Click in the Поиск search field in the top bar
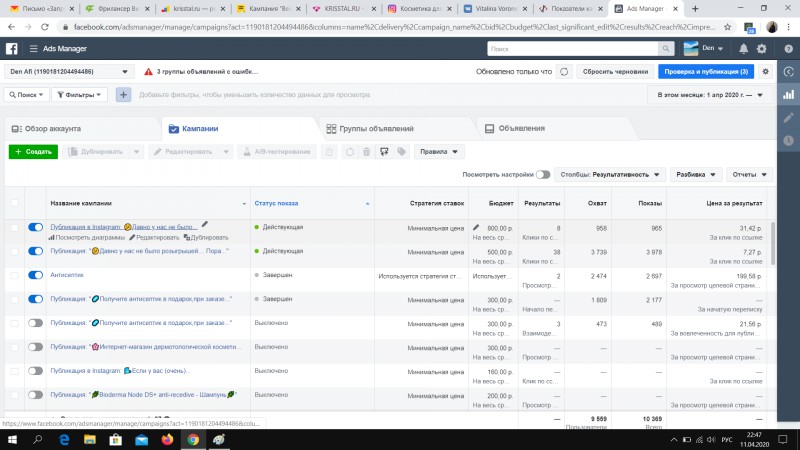The image size is (800, 450). (x=572, y=48)
